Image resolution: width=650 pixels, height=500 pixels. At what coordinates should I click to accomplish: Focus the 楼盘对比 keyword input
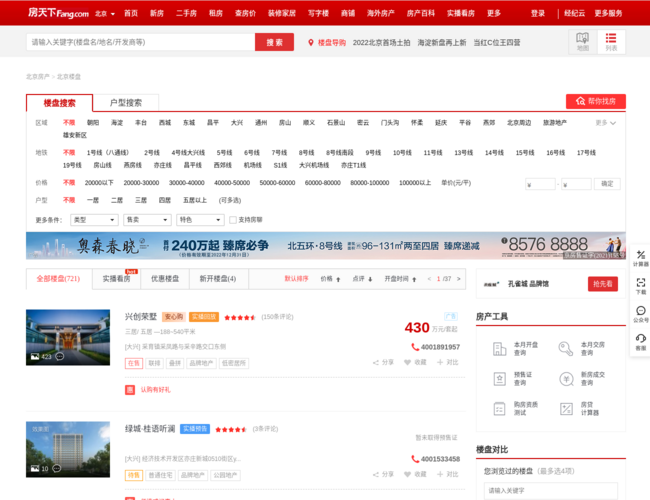[551, 490]
